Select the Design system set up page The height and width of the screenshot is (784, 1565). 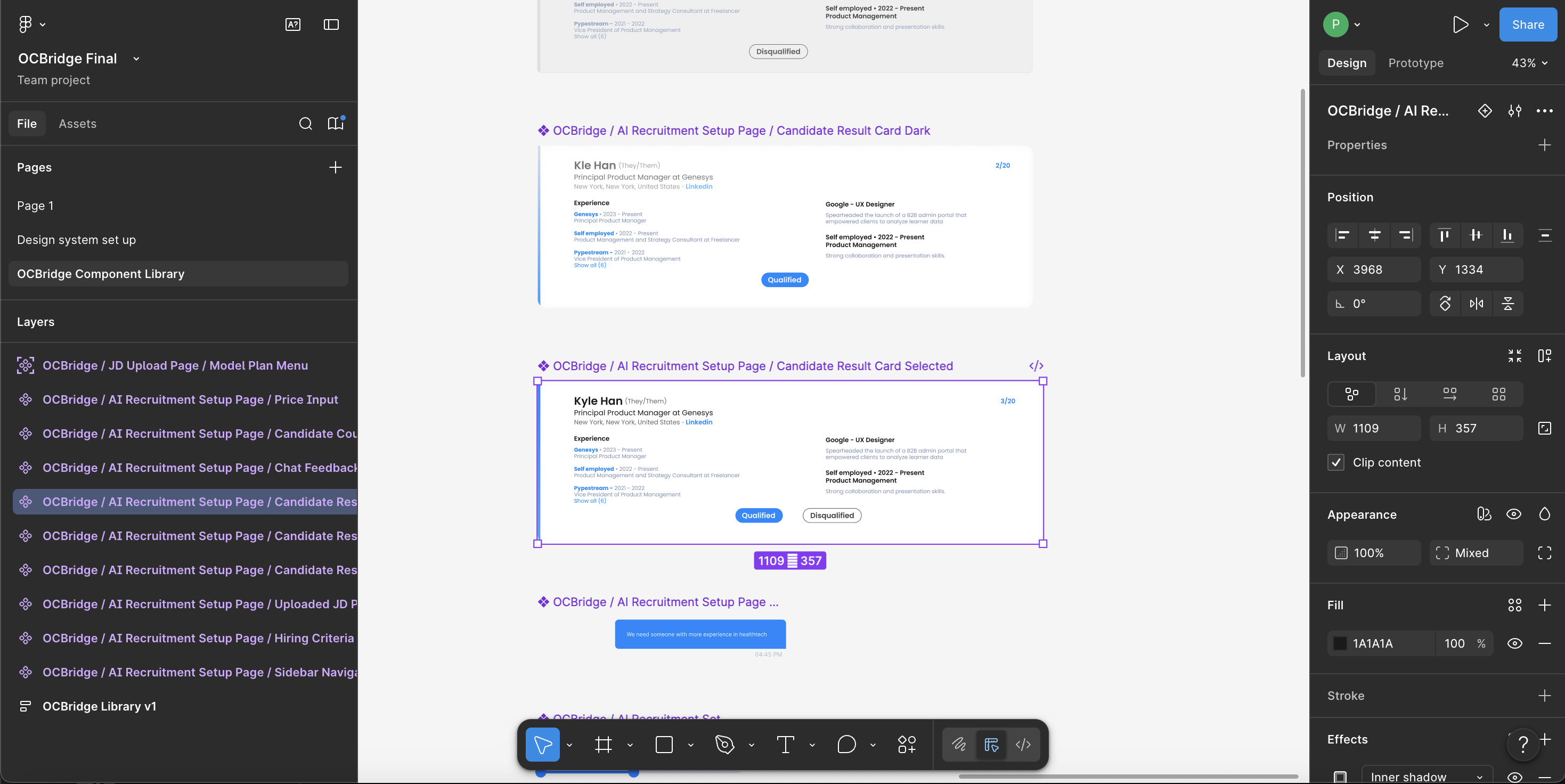(x=77, y=240)
